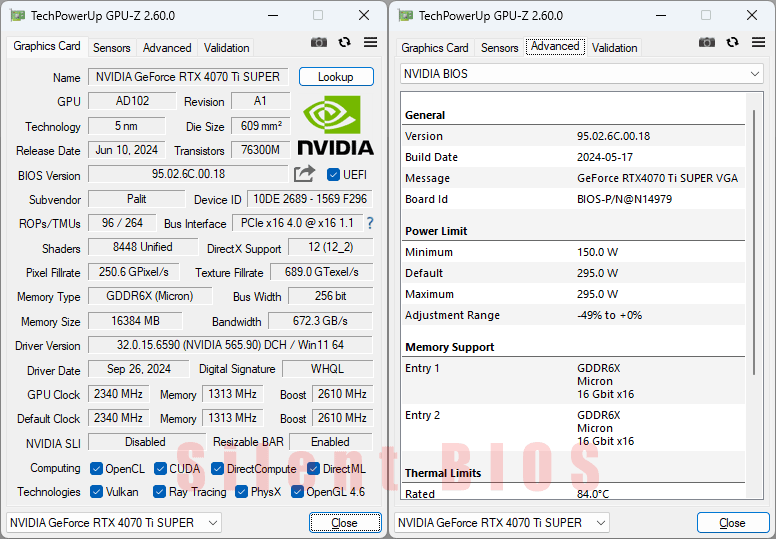Viewport: 776px width, 539px height.
Task: Toggle the PhysX checkbox
Action: [242, 491]
